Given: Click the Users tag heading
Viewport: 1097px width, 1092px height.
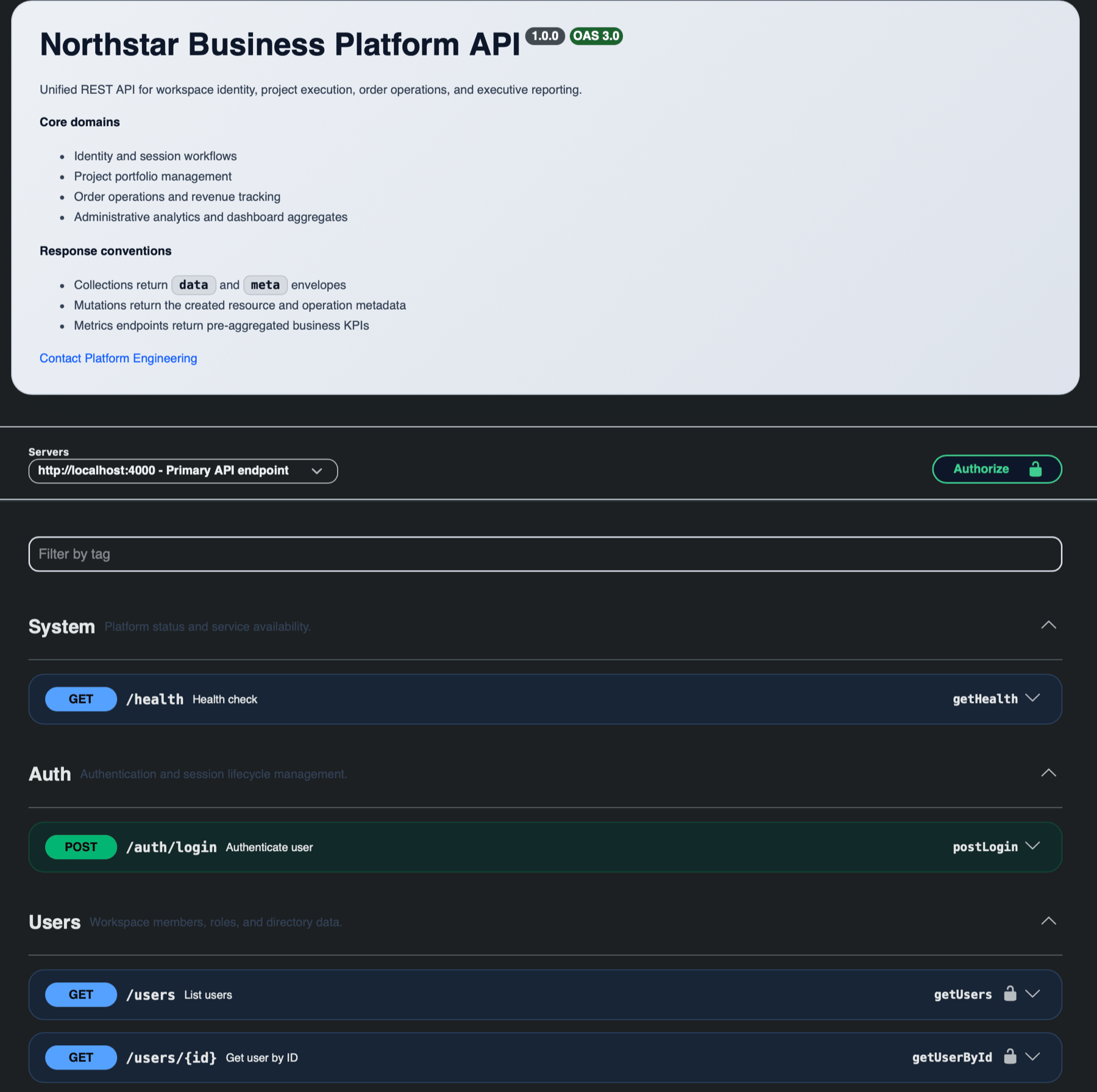Looking at the screenshot, I should click(x=55, y=922).
